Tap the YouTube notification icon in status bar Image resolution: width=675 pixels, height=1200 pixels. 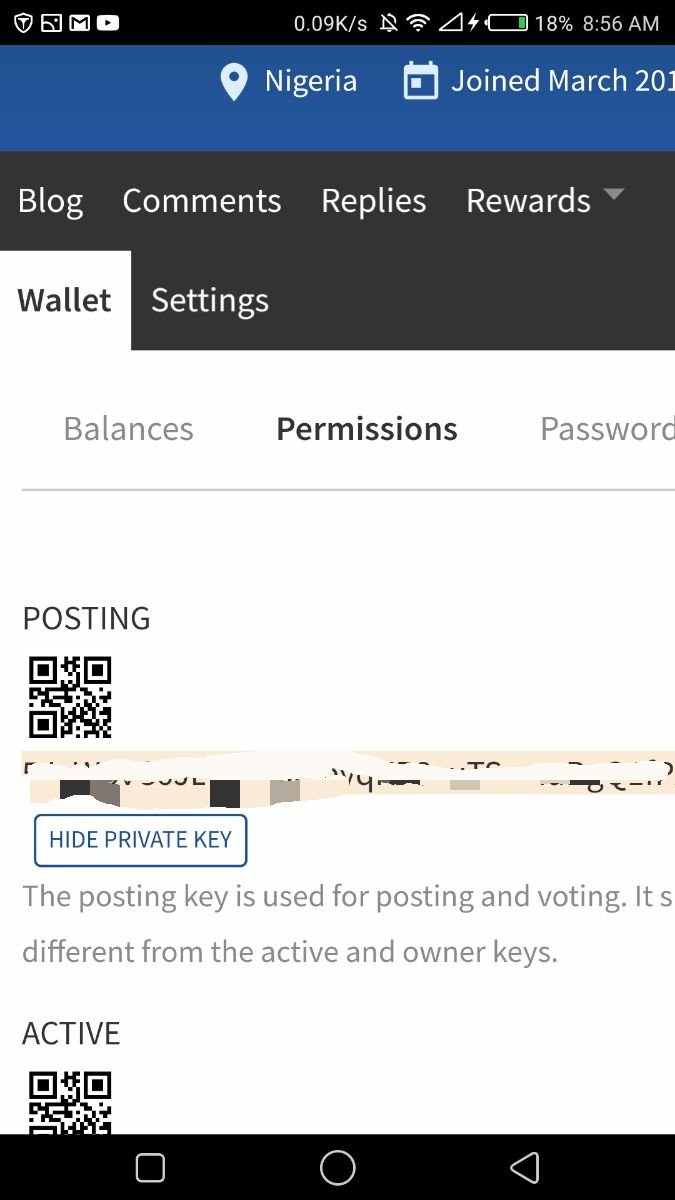coord(108,22)
